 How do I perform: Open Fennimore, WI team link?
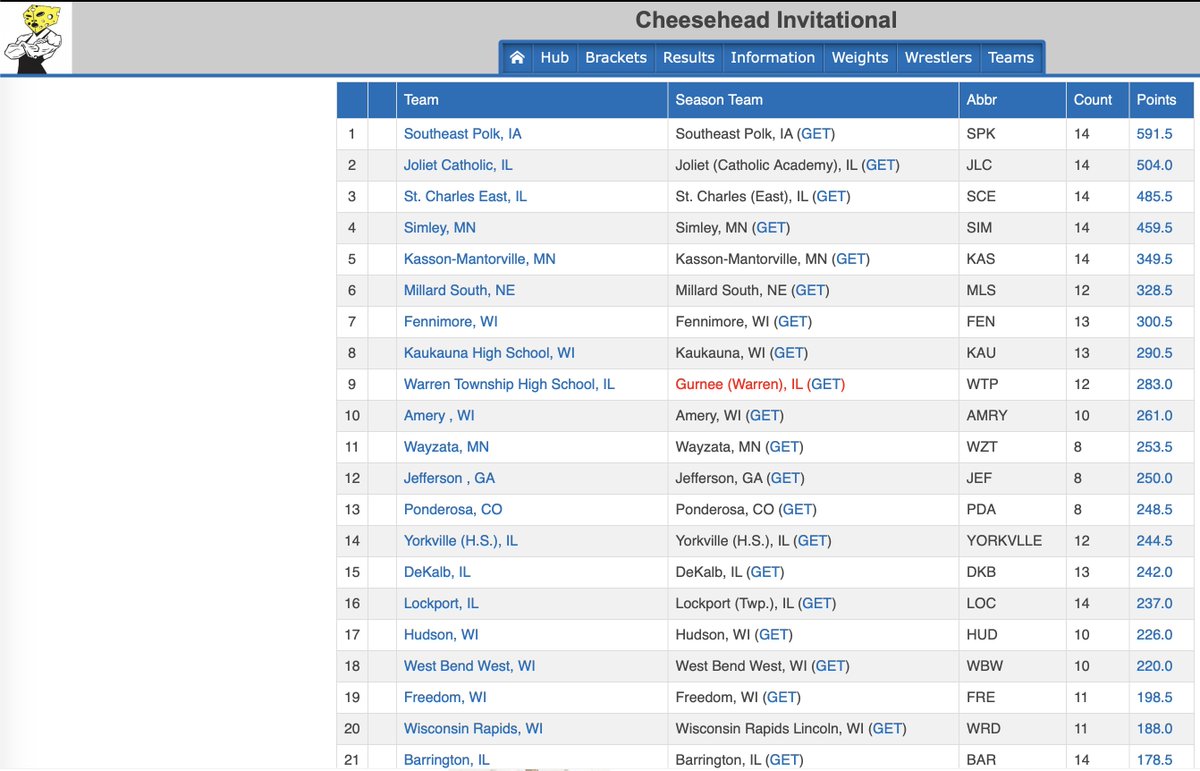(451, 322)
